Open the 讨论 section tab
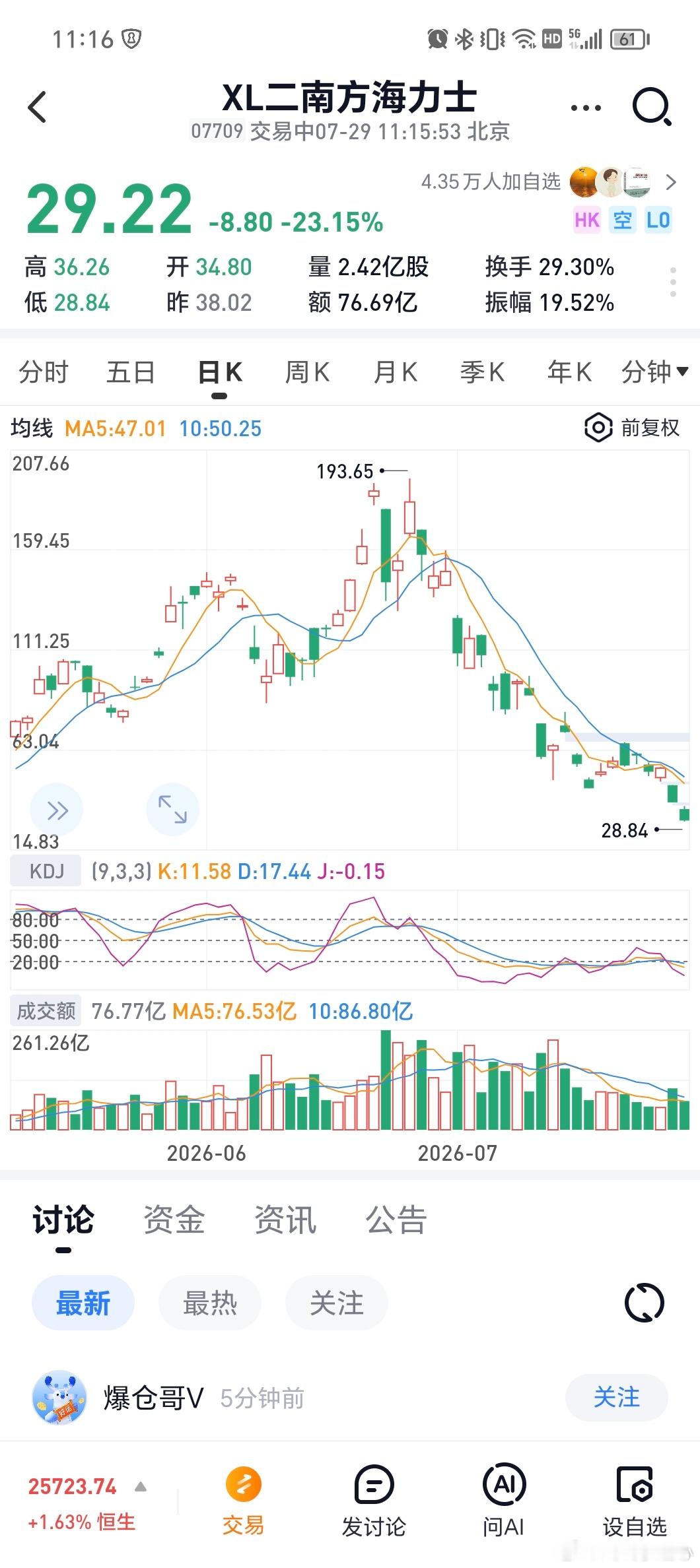 coord(63,1220)
